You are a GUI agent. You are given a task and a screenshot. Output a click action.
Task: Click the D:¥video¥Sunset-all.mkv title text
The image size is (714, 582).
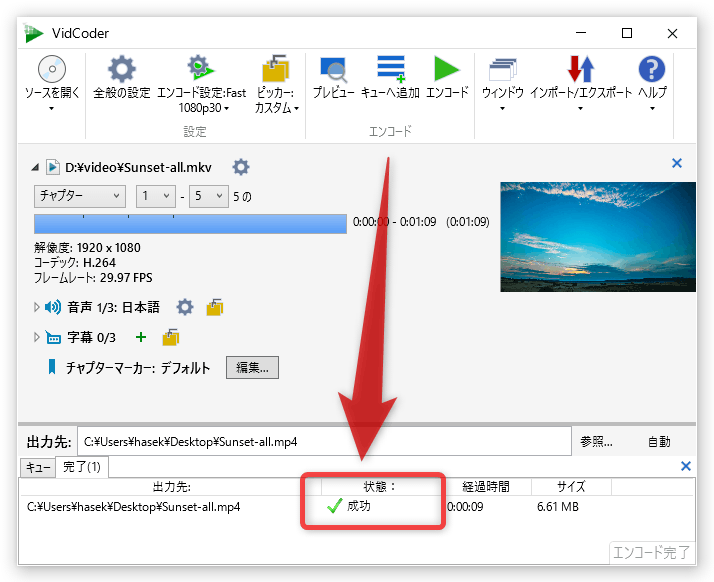(138, 168)
